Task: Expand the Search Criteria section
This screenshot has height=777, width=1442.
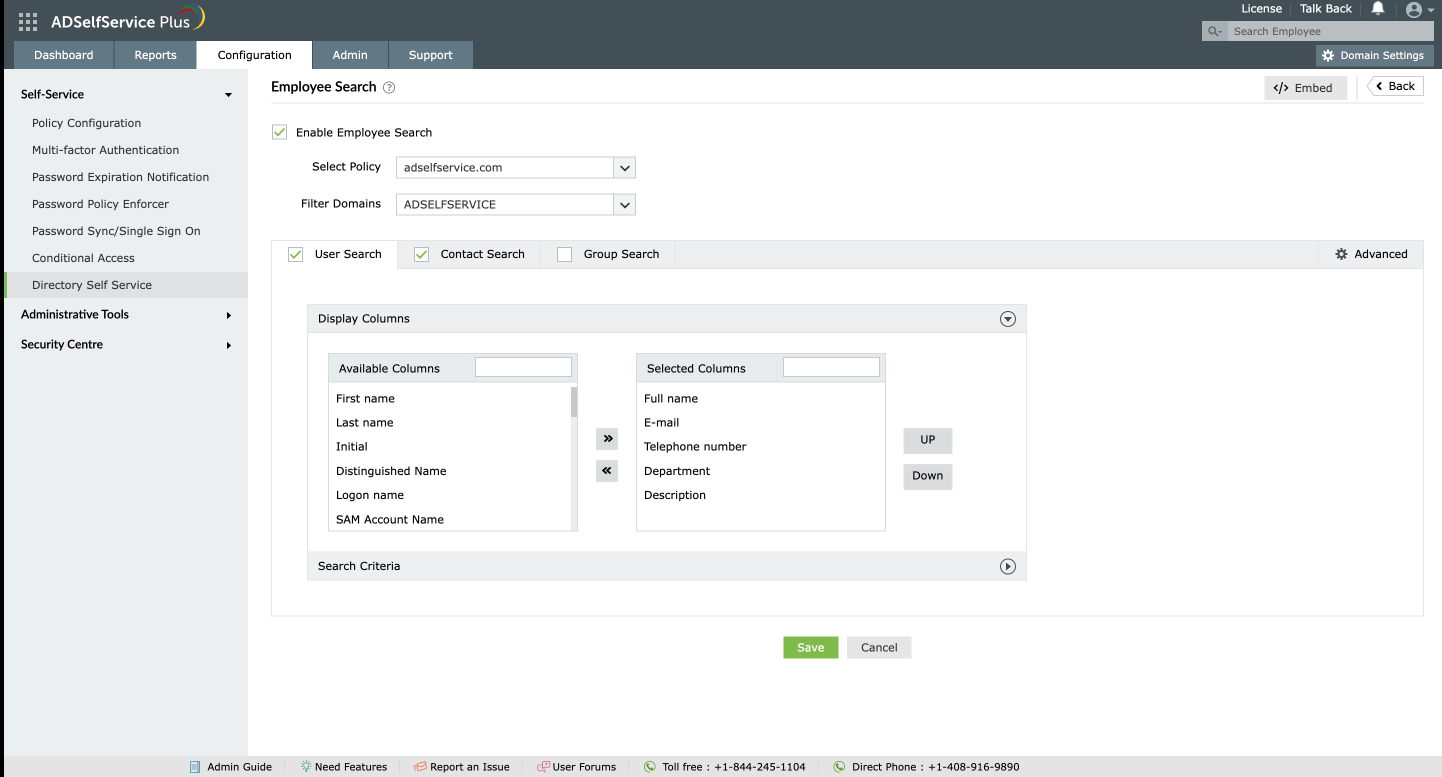Action: pyautogui.click(x=1008, y=566)
